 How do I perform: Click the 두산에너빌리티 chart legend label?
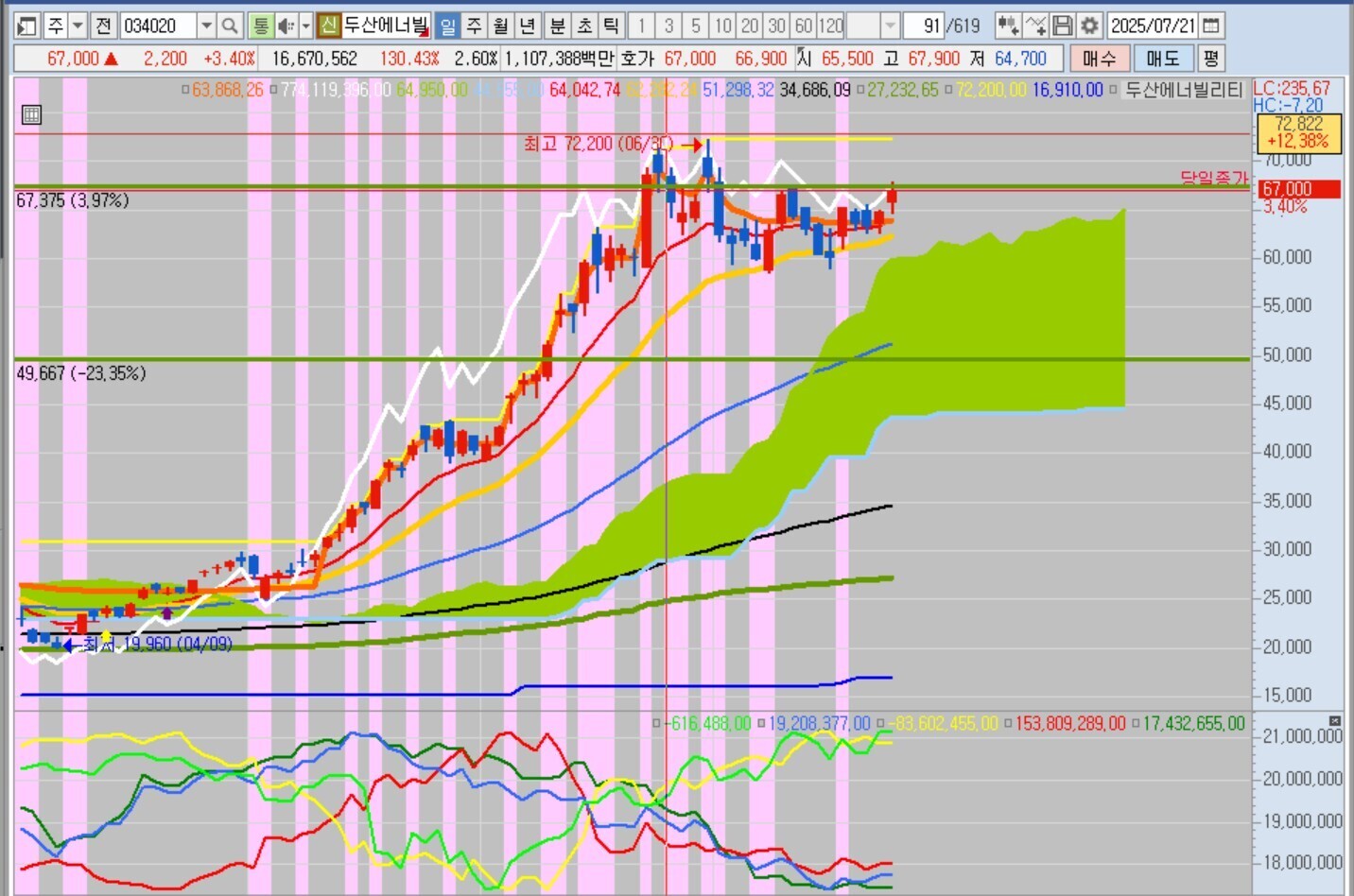click(1184, 90)
